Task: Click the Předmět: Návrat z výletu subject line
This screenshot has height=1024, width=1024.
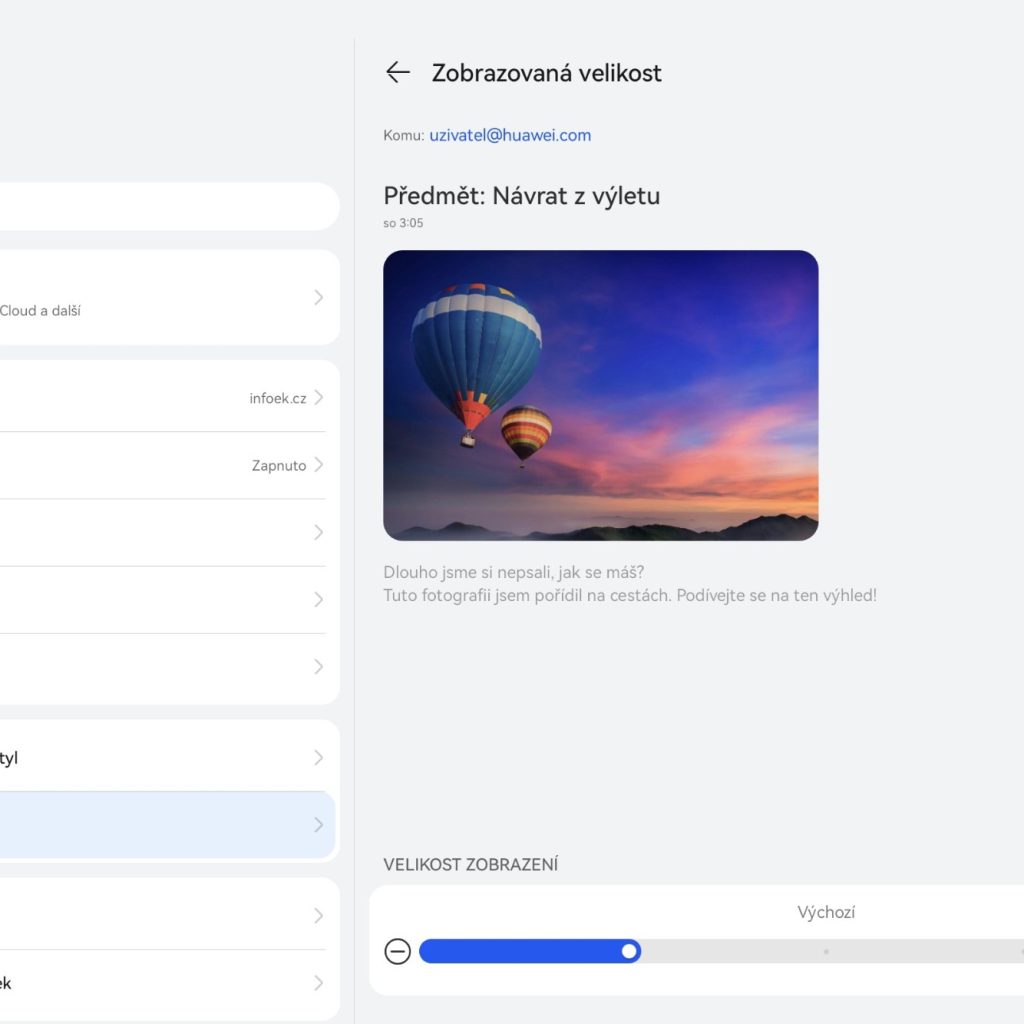Action: point(521,195)
